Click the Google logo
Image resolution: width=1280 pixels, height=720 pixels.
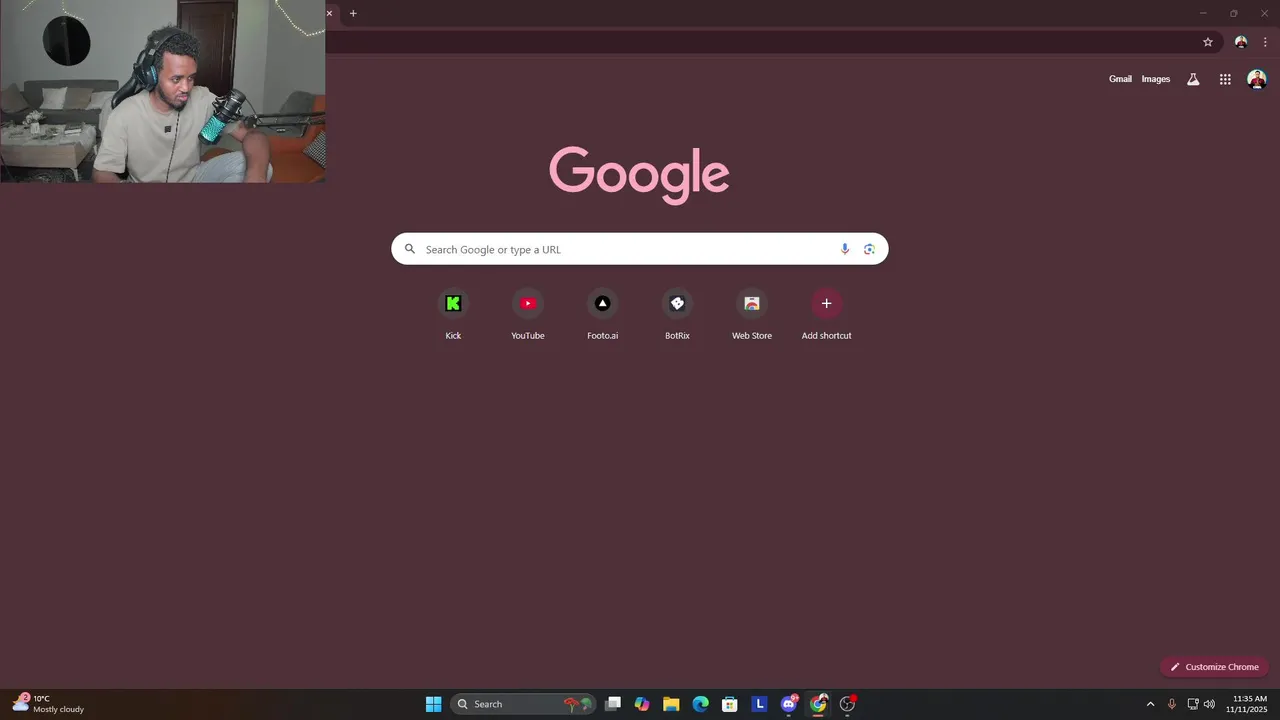coord(639,175)
